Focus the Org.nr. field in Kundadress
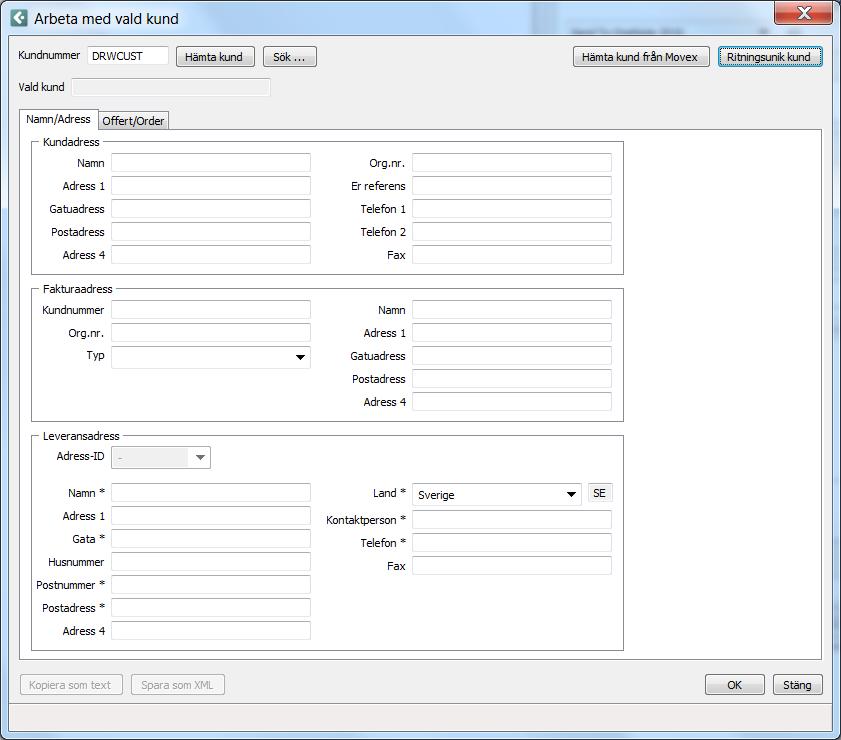This screenshot has height=740, width=841. (x=512, y=163)
